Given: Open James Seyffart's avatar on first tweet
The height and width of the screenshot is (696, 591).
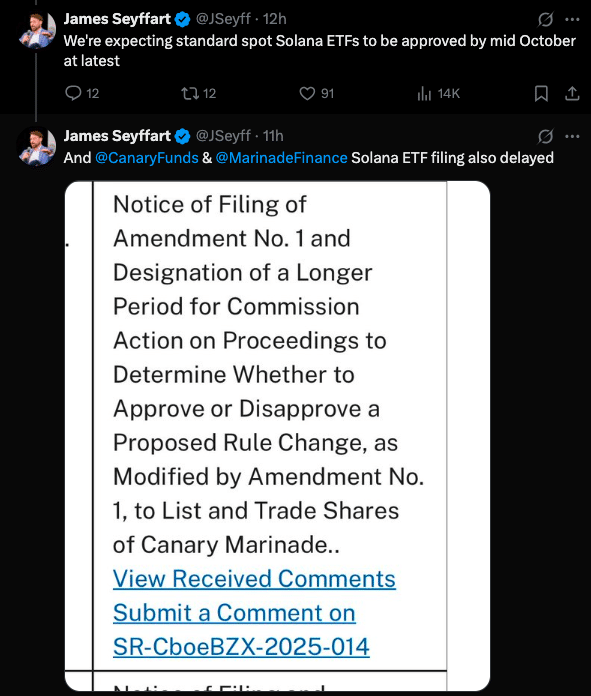Looking at the screenshot, I should pyautogui.click(x=37, y=30).
